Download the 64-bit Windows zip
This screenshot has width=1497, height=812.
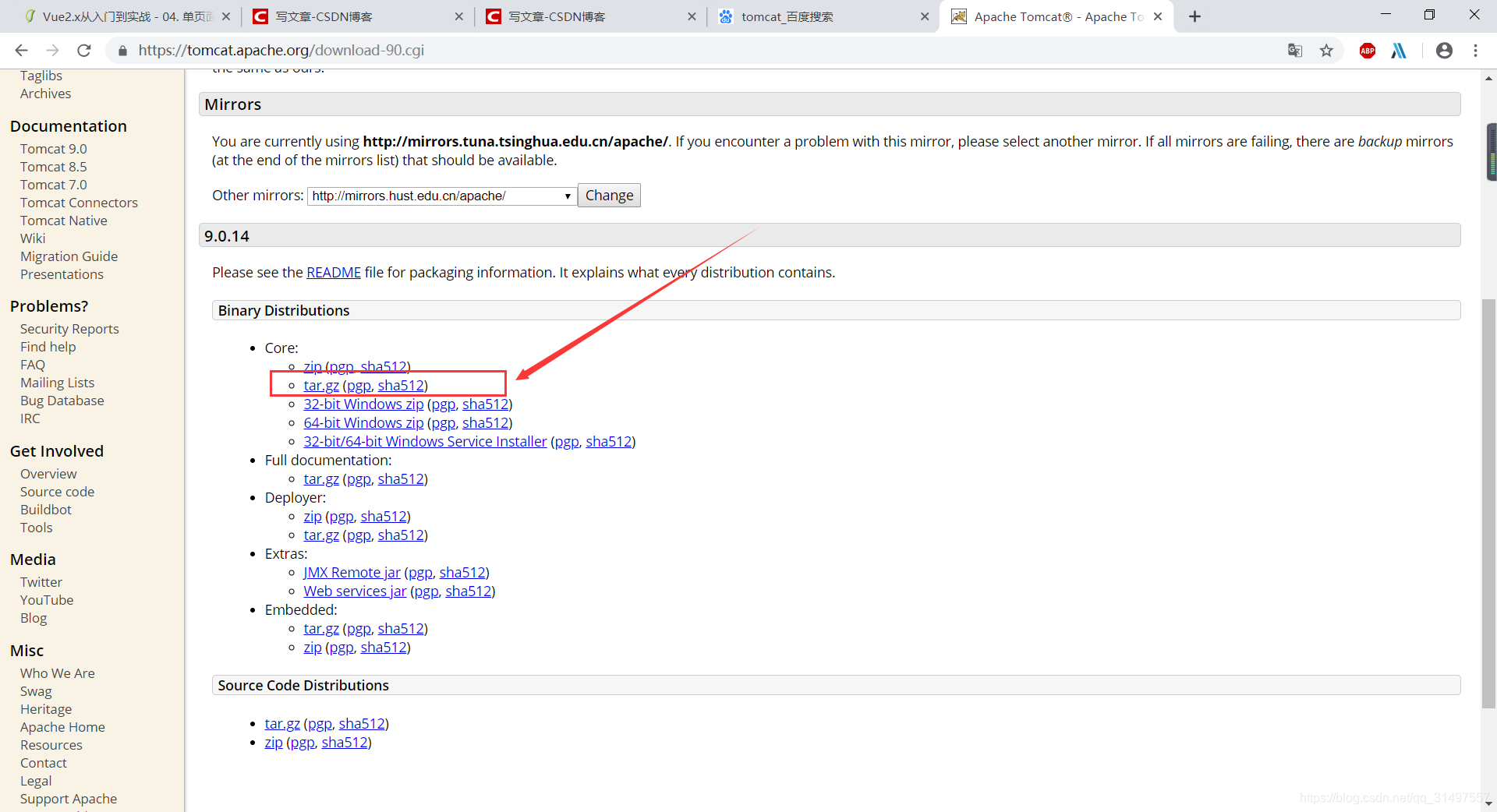363,423
